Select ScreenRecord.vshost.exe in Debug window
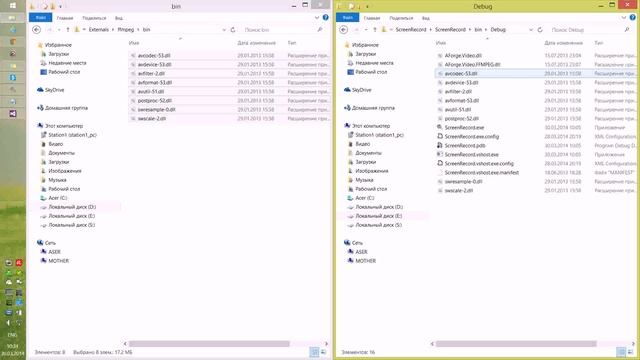 click(x=471, y=155)
